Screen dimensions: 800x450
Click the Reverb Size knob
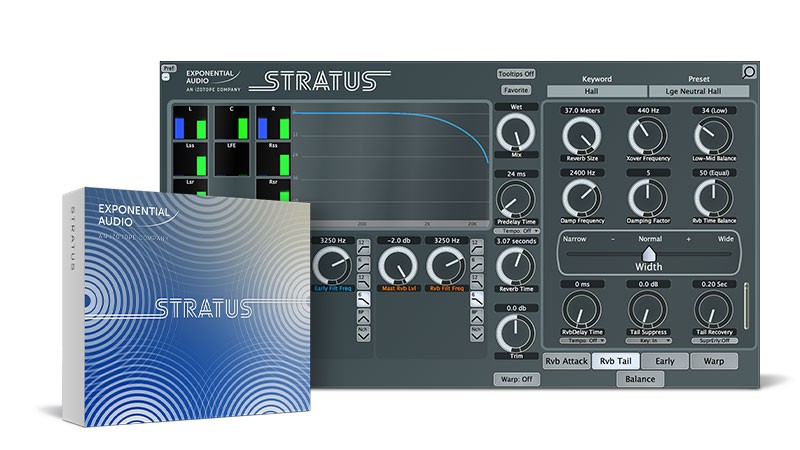[x=582, y=136]
